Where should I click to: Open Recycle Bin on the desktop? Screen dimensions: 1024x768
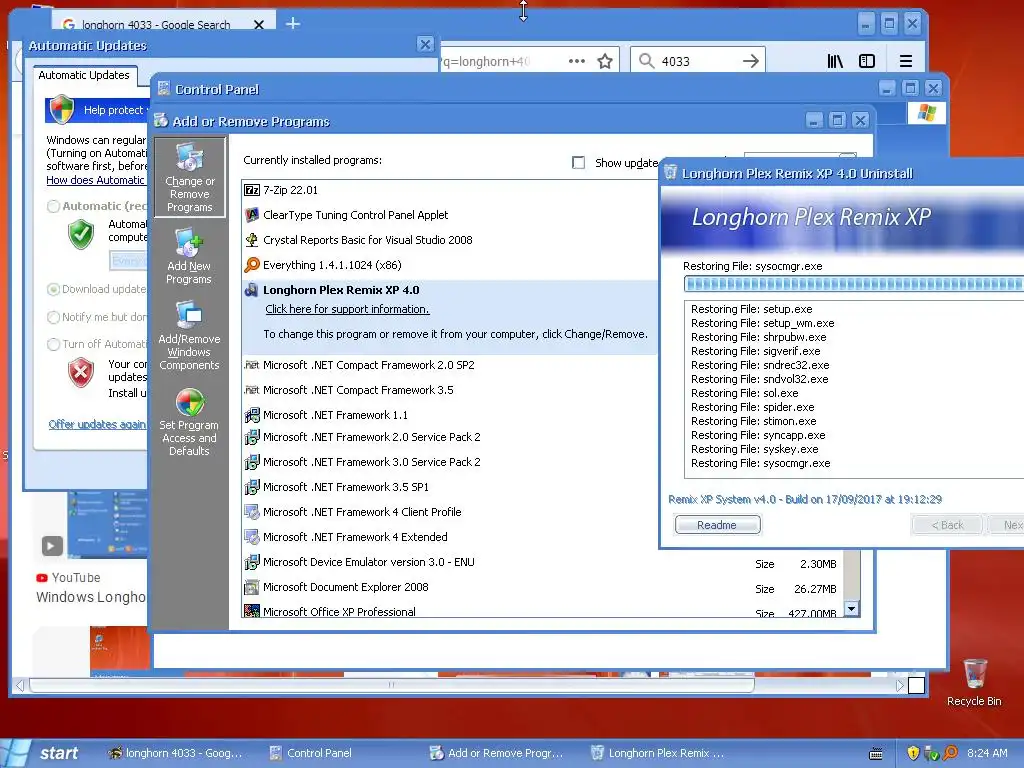click(x=974, y=681)
